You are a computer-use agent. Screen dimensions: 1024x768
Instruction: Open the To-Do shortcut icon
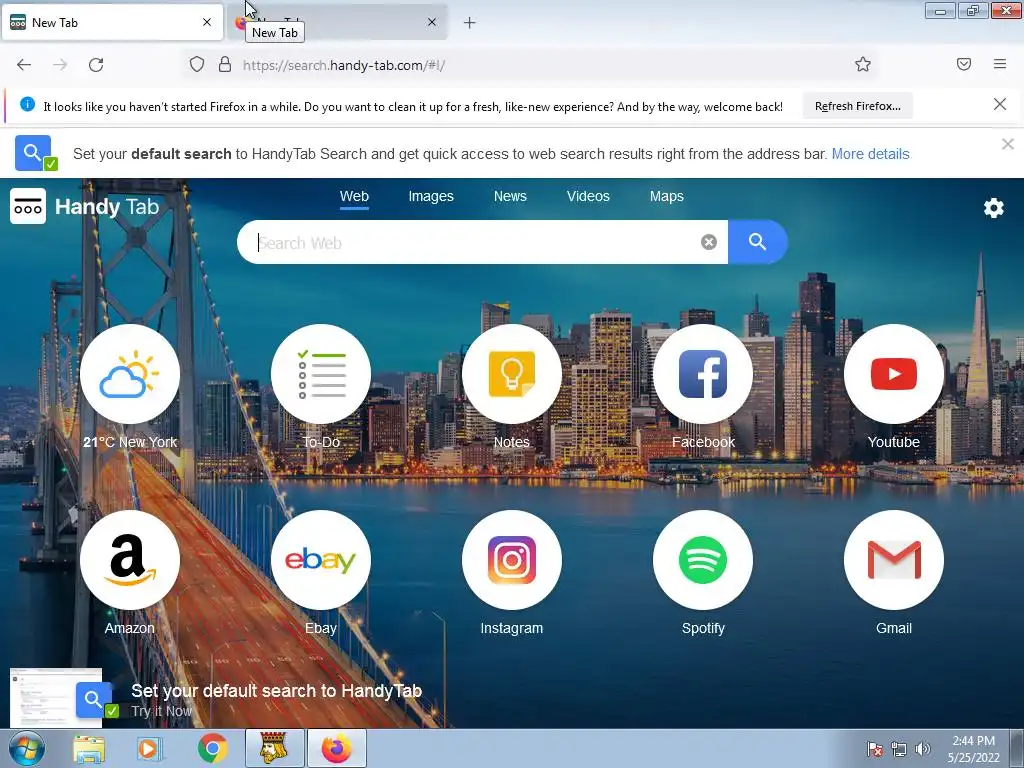click(321, 374)
